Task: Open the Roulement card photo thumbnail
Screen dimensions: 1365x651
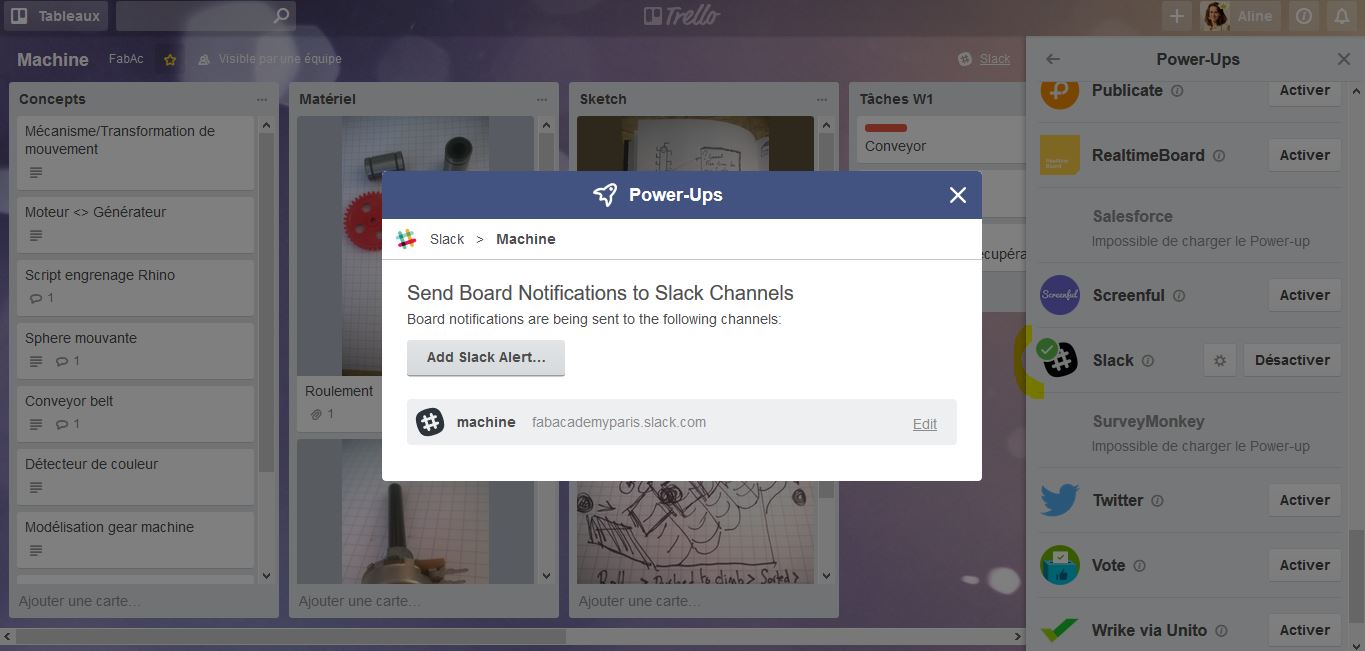Action: tap(416, 246)
